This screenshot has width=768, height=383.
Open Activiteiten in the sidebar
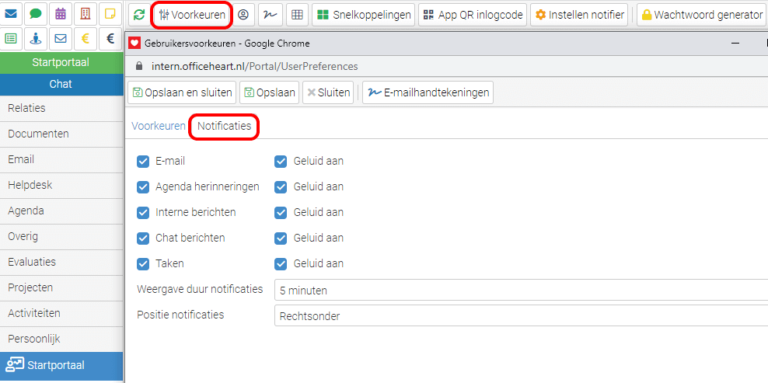pyautogui.click(x=61, y=313)
